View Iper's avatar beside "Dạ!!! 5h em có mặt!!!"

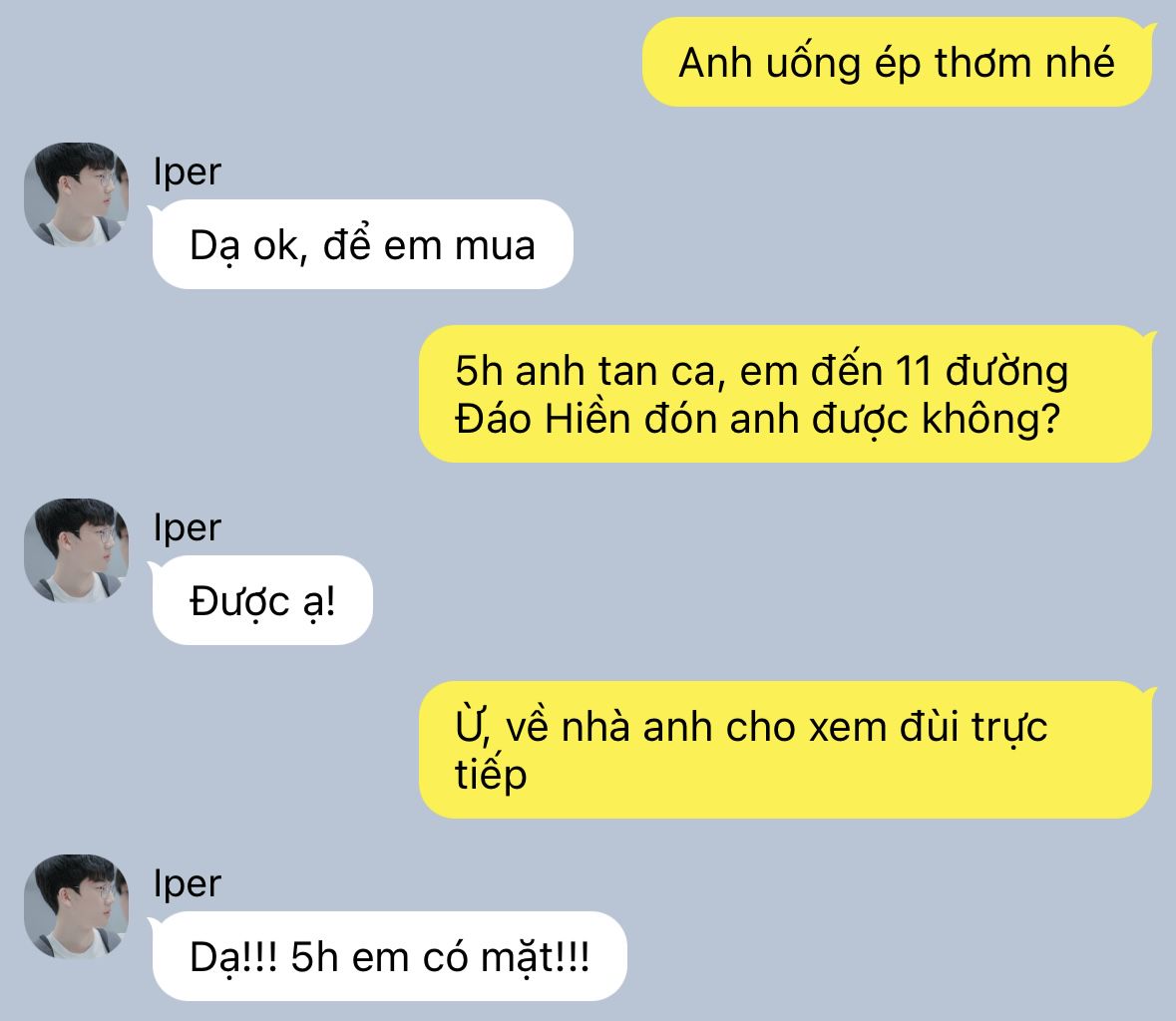tap(76, 906)
